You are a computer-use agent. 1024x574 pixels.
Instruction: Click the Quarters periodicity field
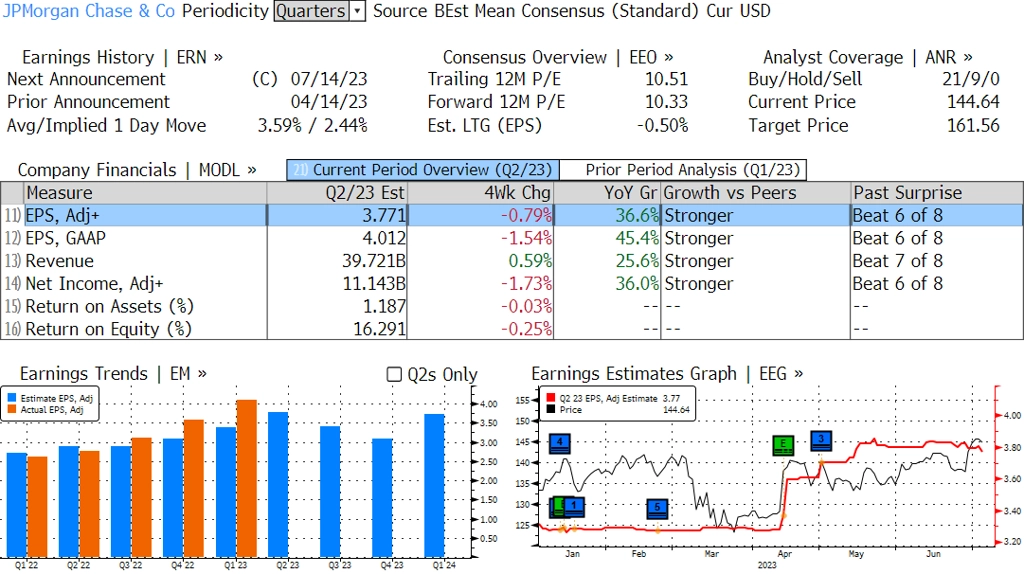coord(311,11)
